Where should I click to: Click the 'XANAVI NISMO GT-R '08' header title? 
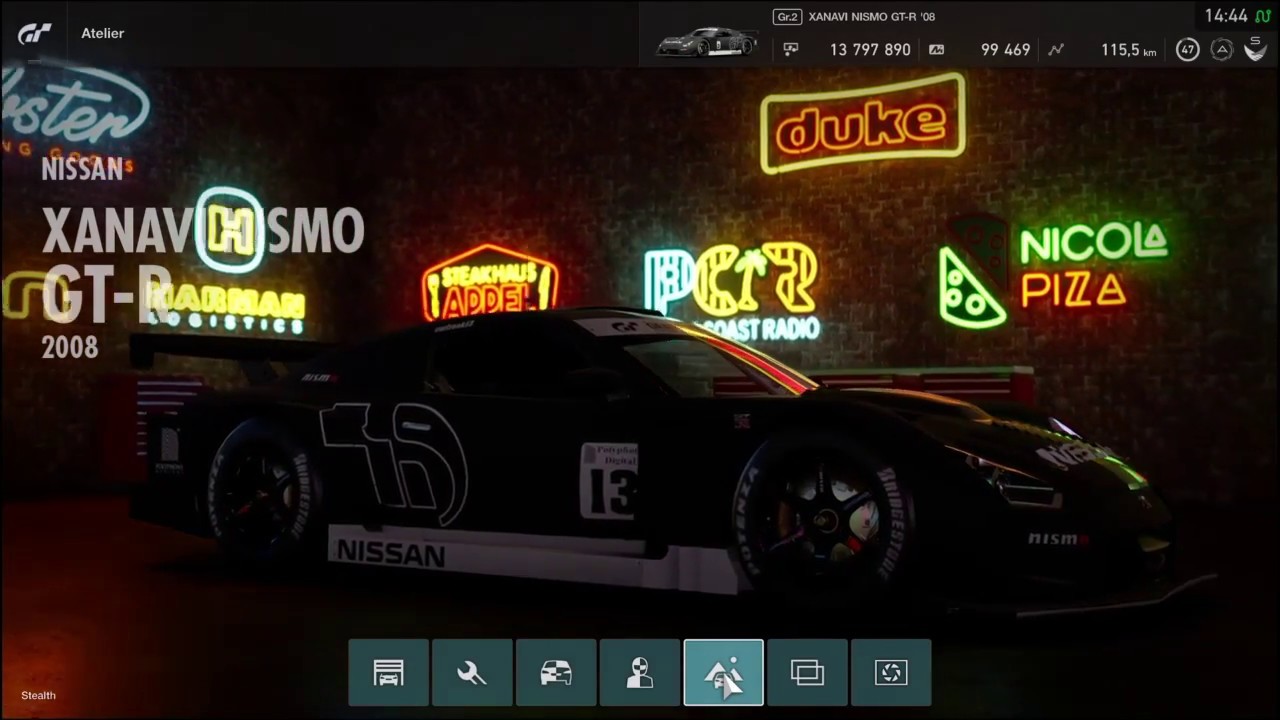pos(872,17)
